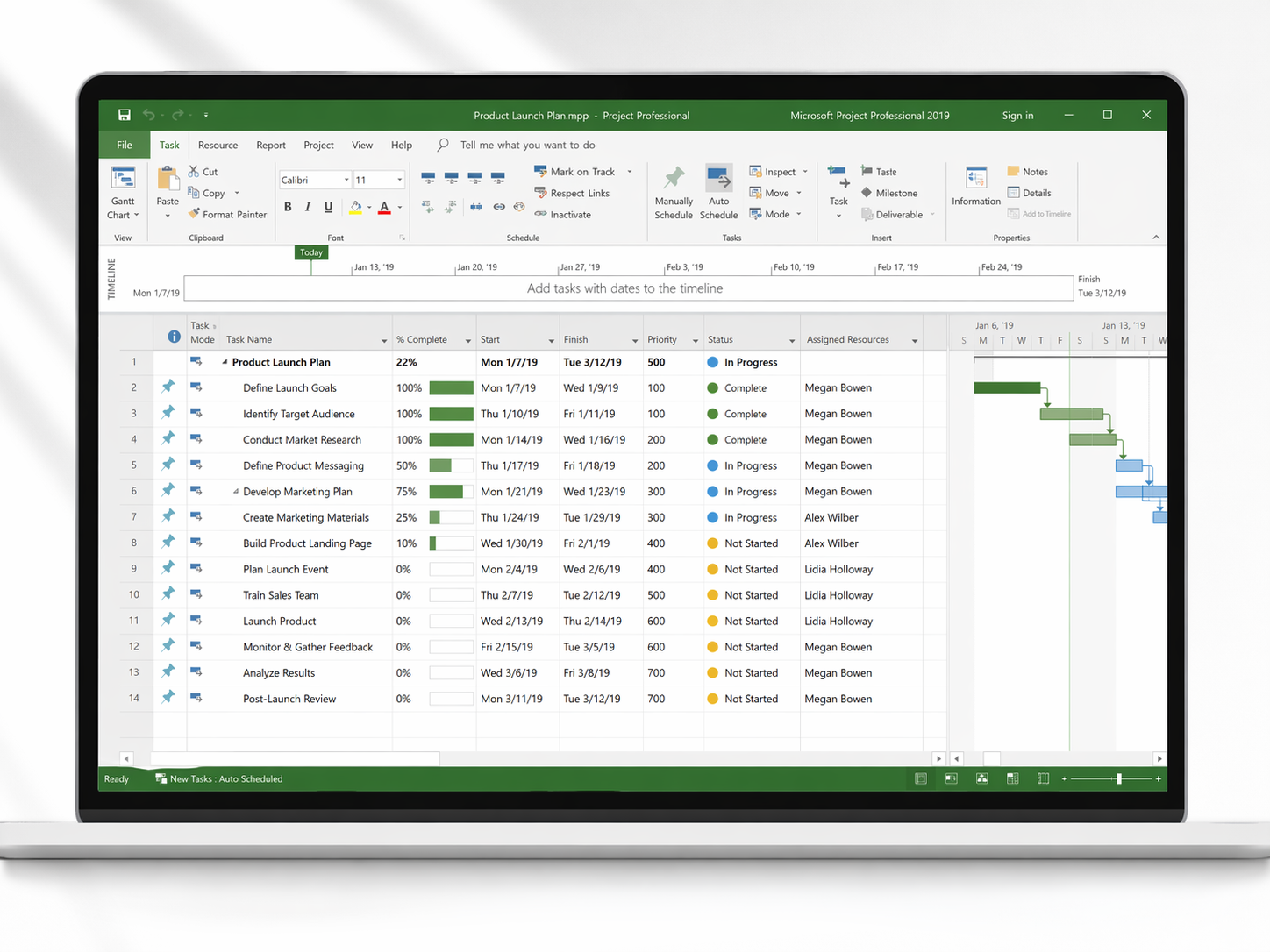
Task: Switch to the Resource tab
Action: 218,145
